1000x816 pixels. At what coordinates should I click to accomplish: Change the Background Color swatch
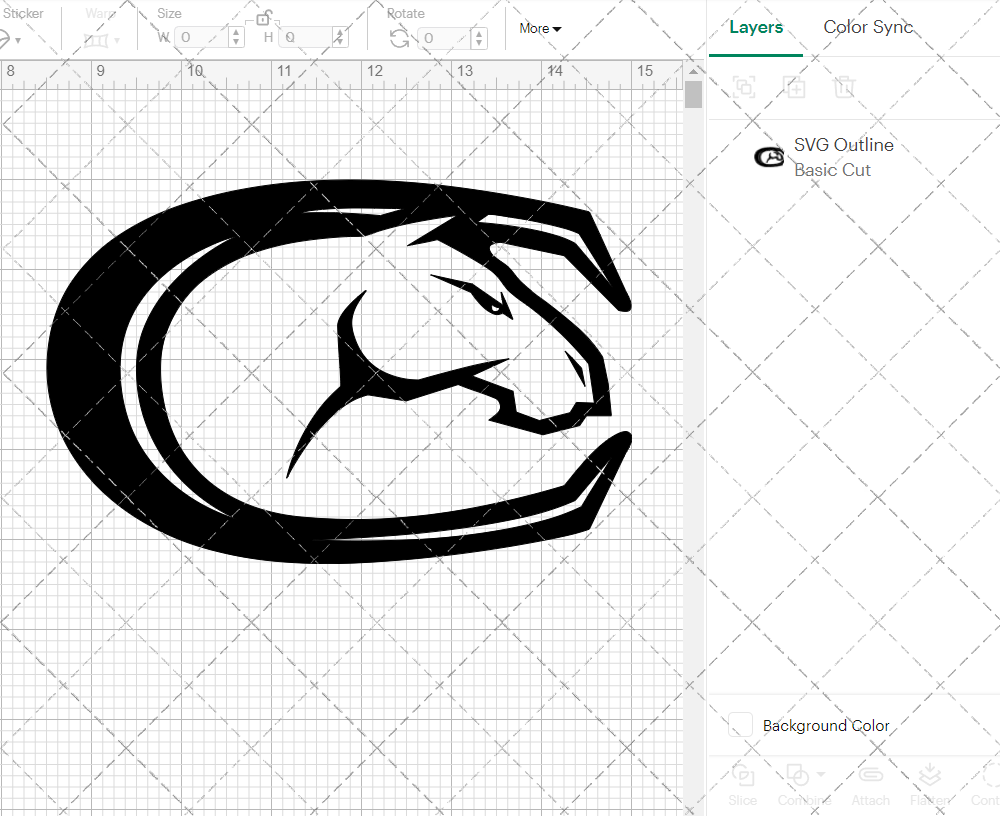(x=740, y=726)
